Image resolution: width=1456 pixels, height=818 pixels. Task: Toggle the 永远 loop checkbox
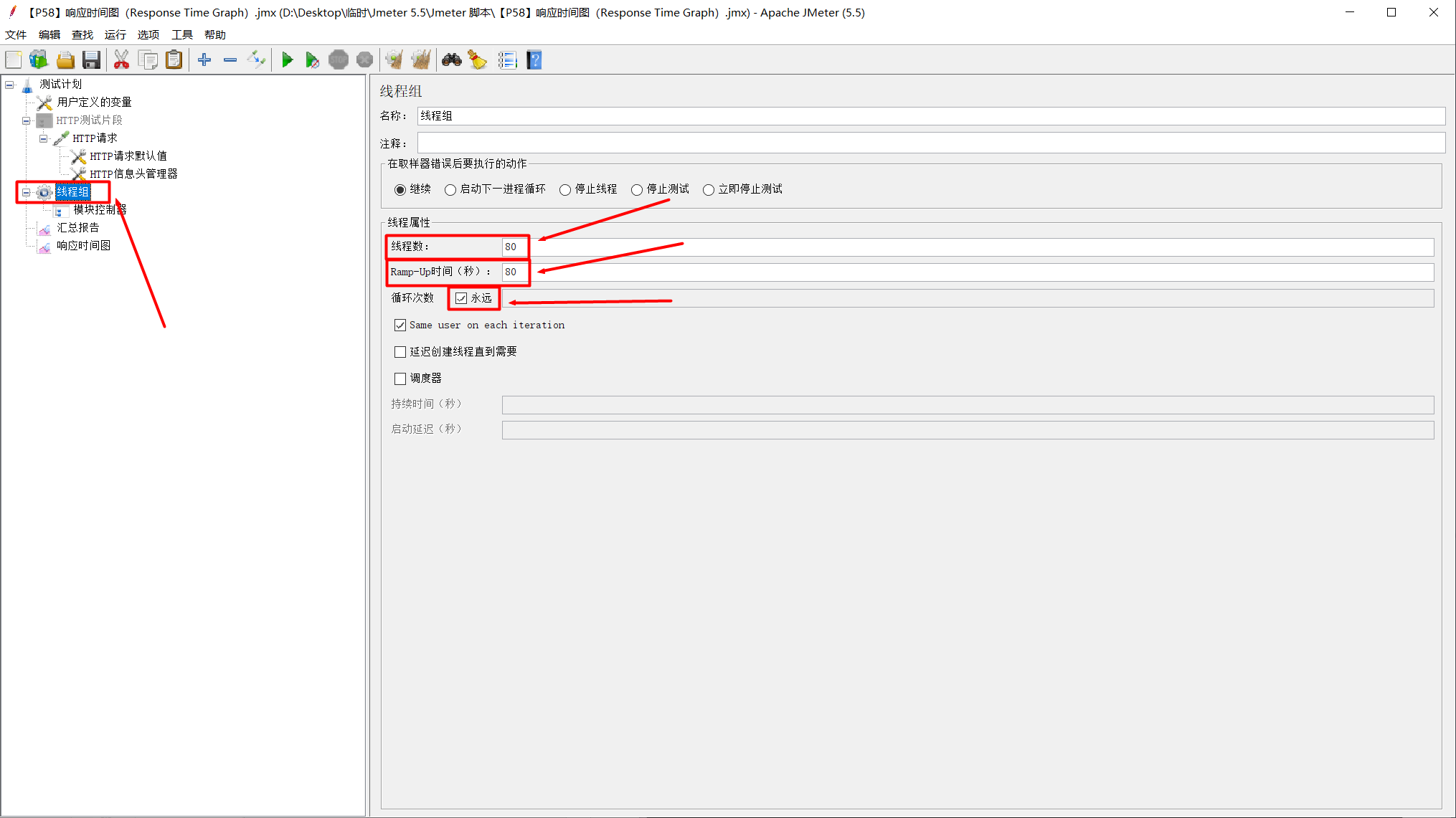coord(461,298)
